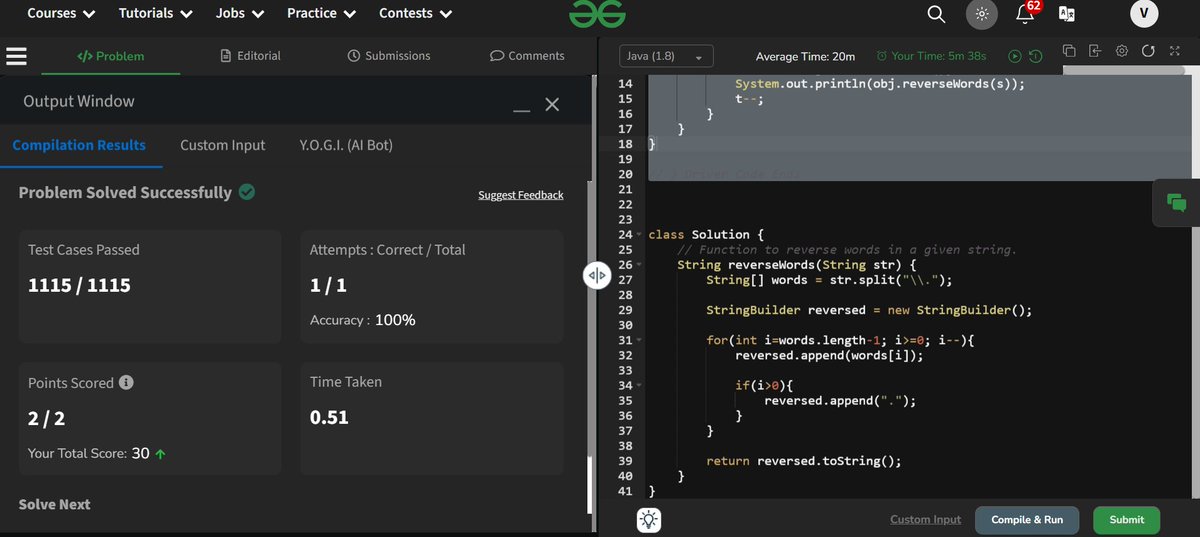Click the Solve Next heading
The image size is (1200, 537).
54,504
